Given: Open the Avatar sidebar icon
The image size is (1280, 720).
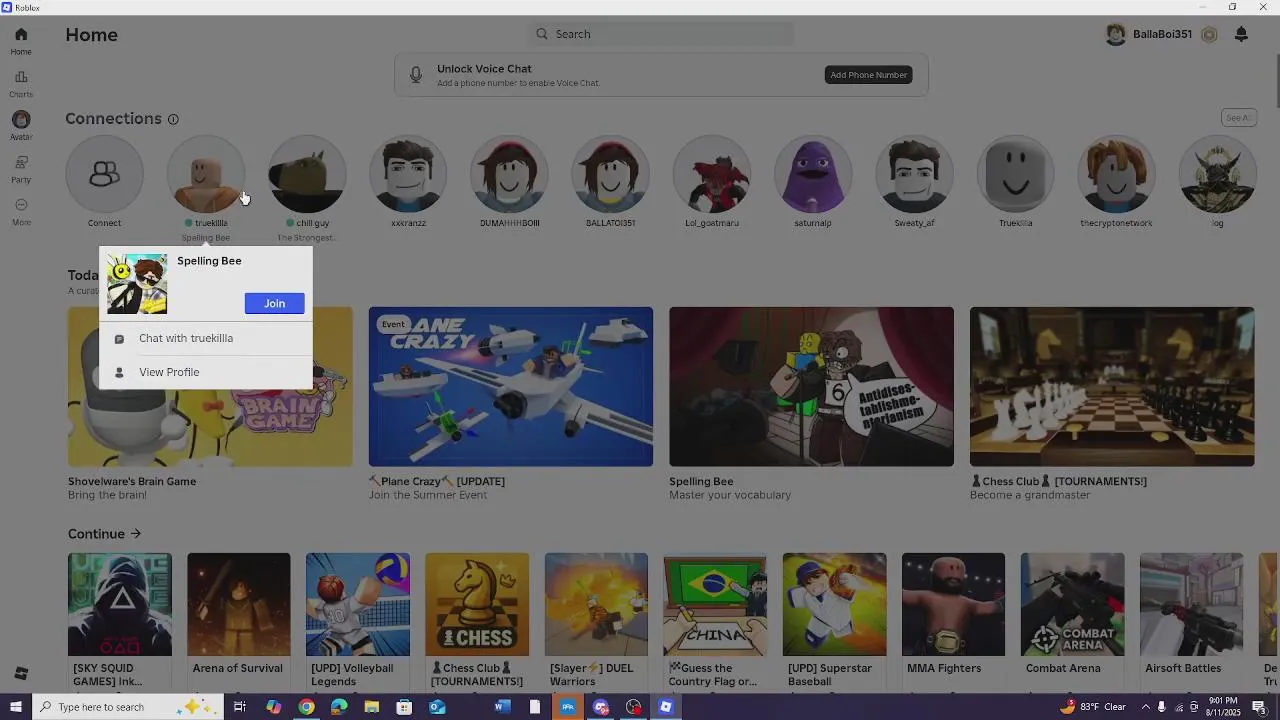Looking at the screenshot, I should (x=21, y=119).
